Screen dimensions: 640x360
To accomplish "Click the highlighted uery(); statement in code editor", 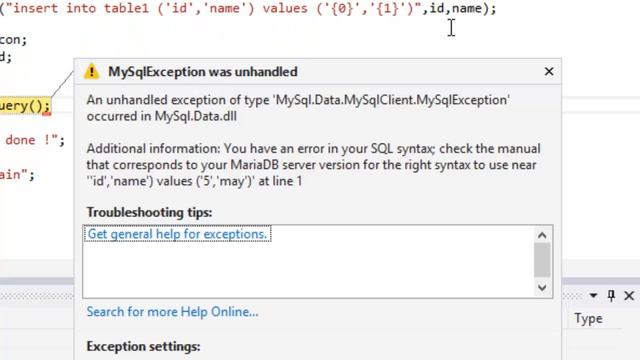I will click(25, 106).
